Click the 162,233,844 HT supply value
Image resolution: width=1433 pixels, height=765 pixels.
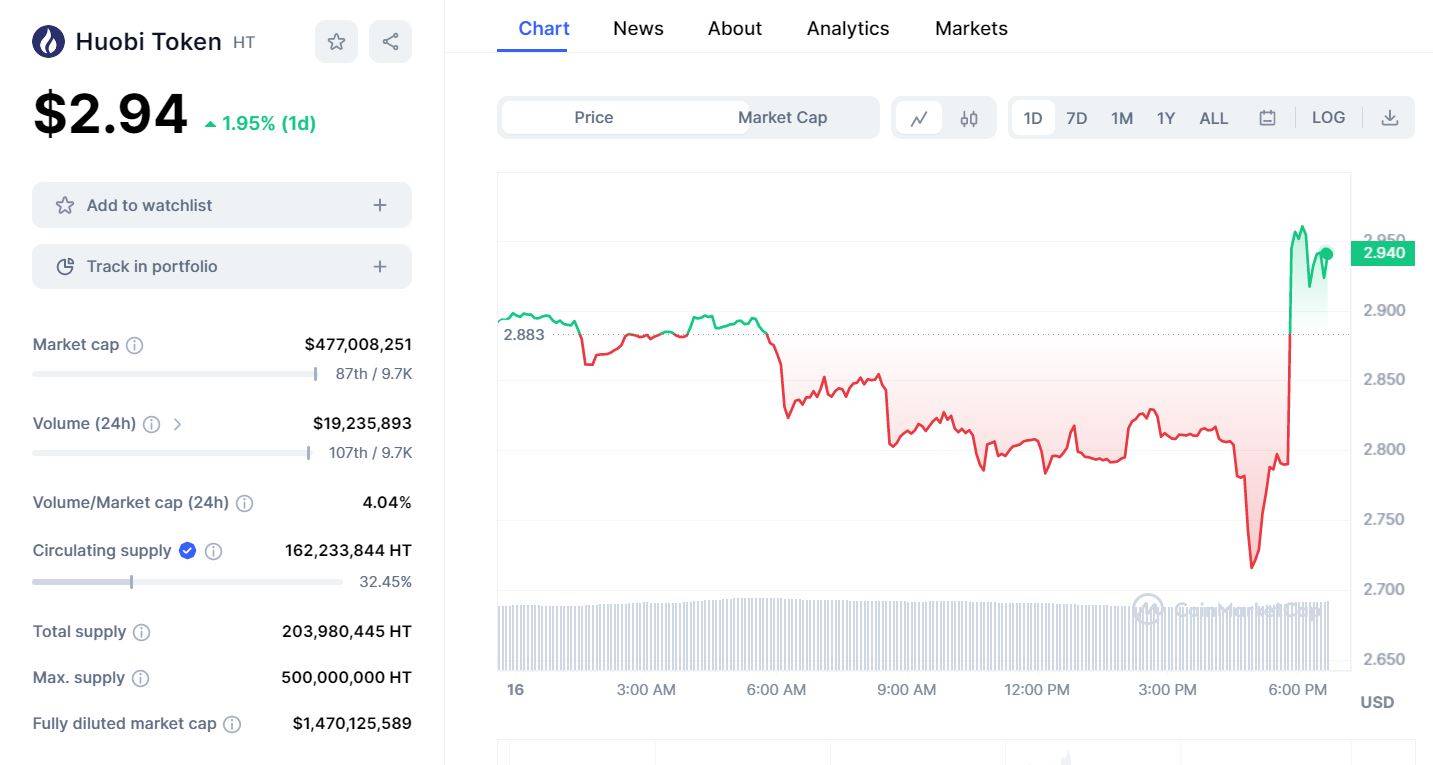click(x=348, y=551)
